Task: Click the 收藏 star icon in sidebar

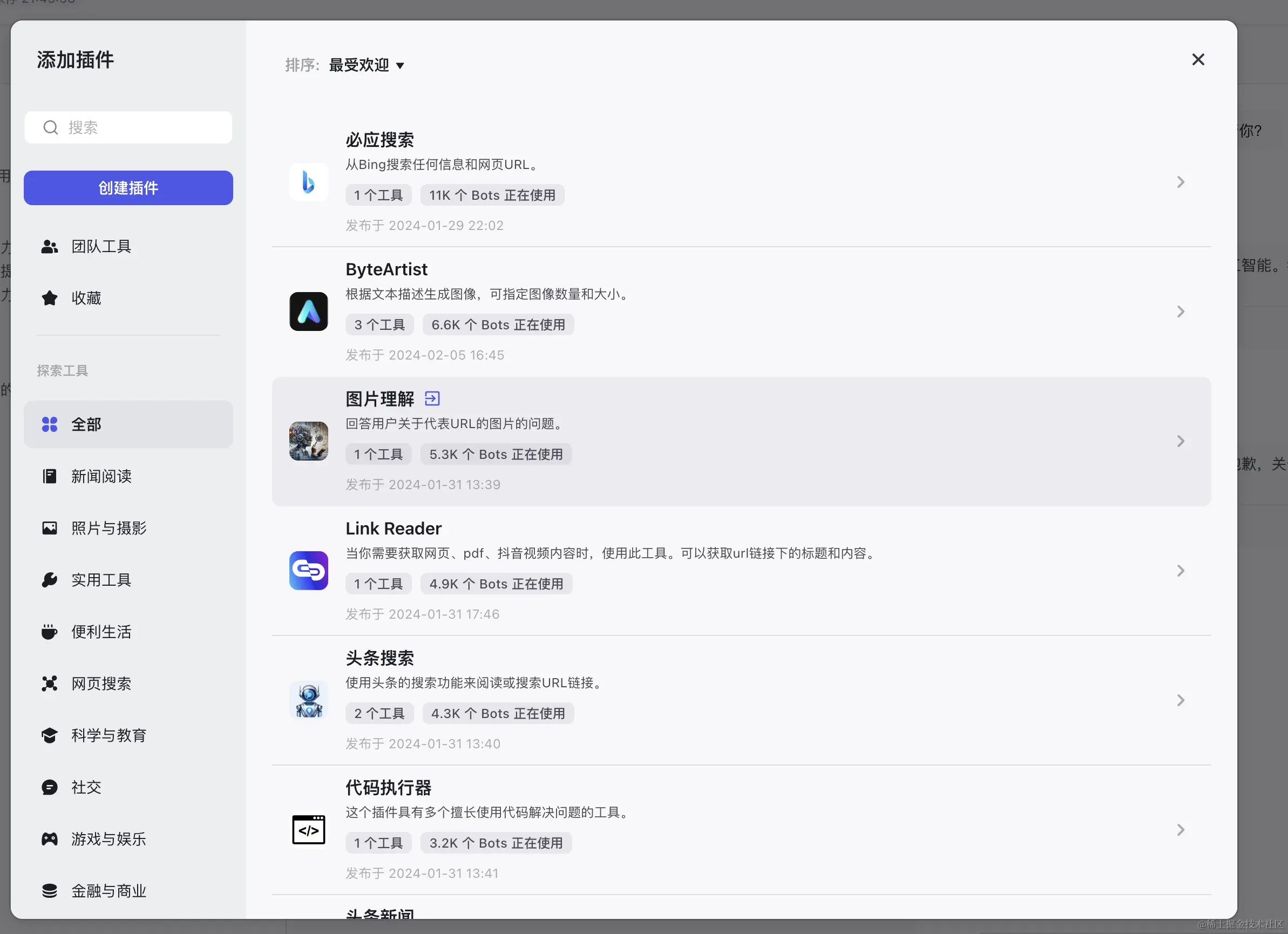Action: [x=50, y=297]
